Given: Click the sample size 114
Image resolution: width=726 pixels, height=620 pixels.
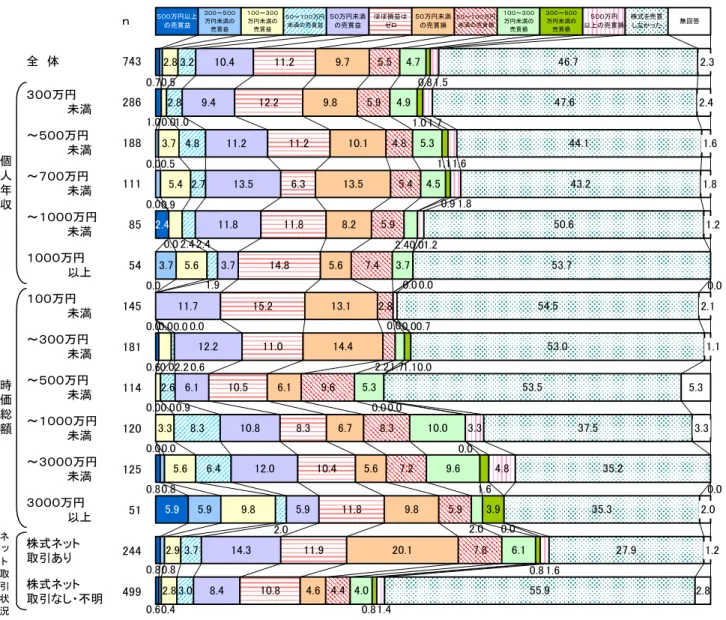Looking at the screenshot, I should [x=132, y=388].
